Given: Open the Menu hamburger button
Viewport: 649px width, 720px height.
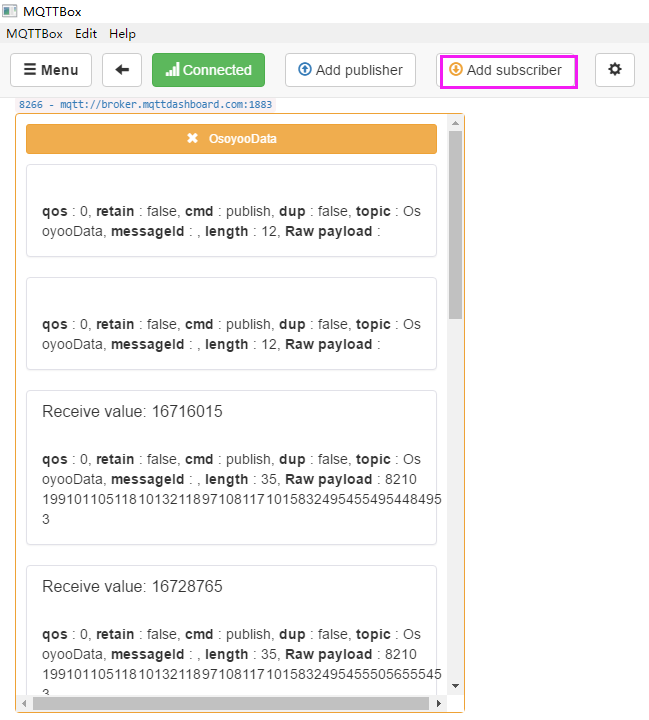Looking at the screenshot, I should pyautogui.click(x=51, y=70).
